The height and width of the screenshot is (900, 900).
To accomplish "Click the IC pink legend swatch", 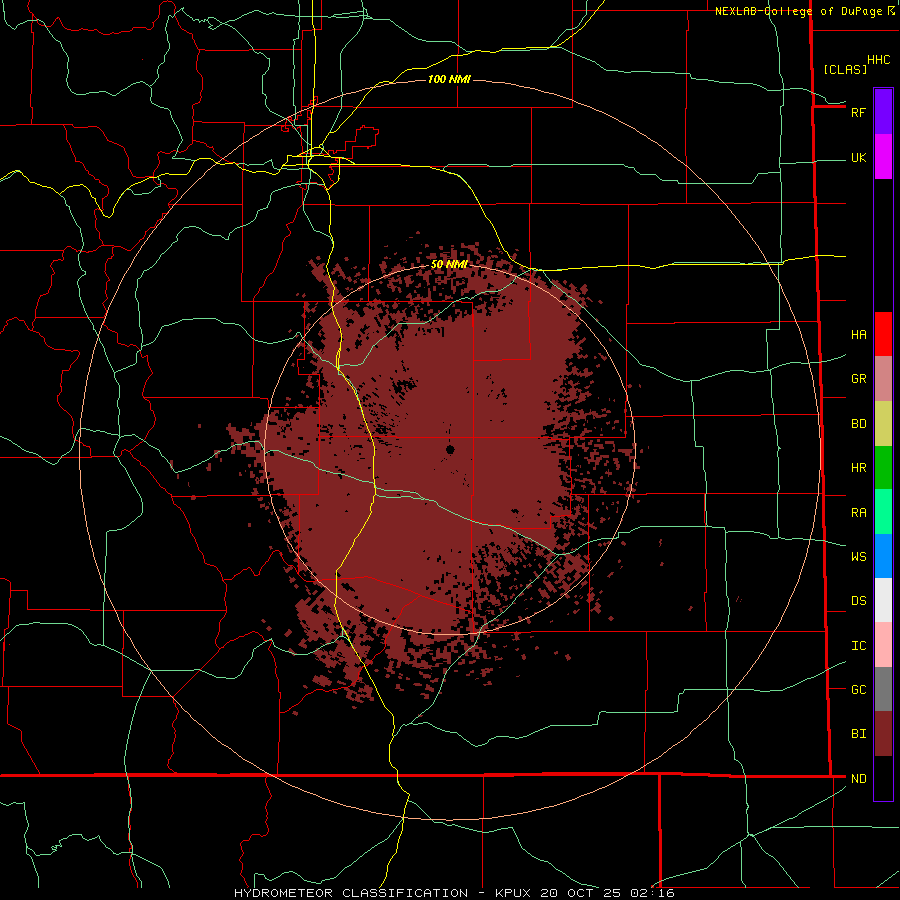I will (883, 645).
